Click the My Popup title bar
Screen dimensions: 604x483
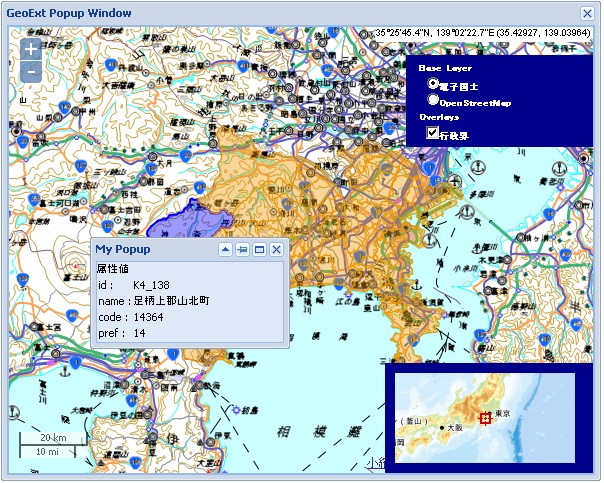(x=150, y=249)
